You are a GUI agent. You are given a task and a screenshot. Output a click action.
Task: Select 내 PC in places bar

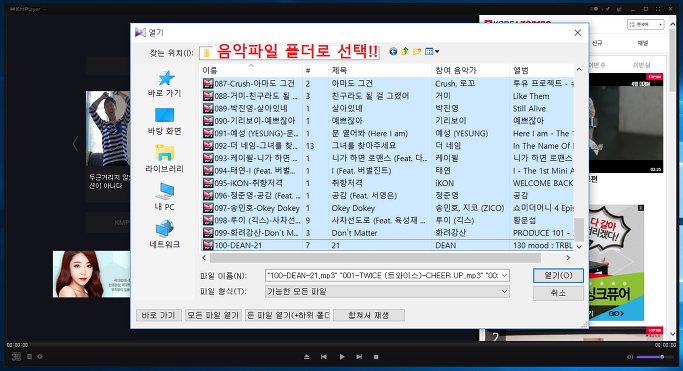click(x=165, y=197)
